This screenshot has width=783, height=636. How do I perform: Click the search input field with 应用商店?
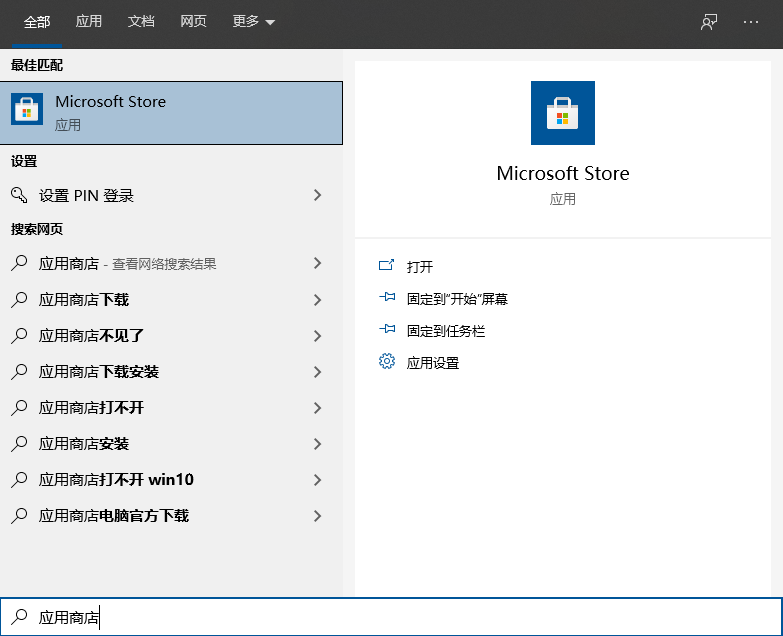pos(392,617)
